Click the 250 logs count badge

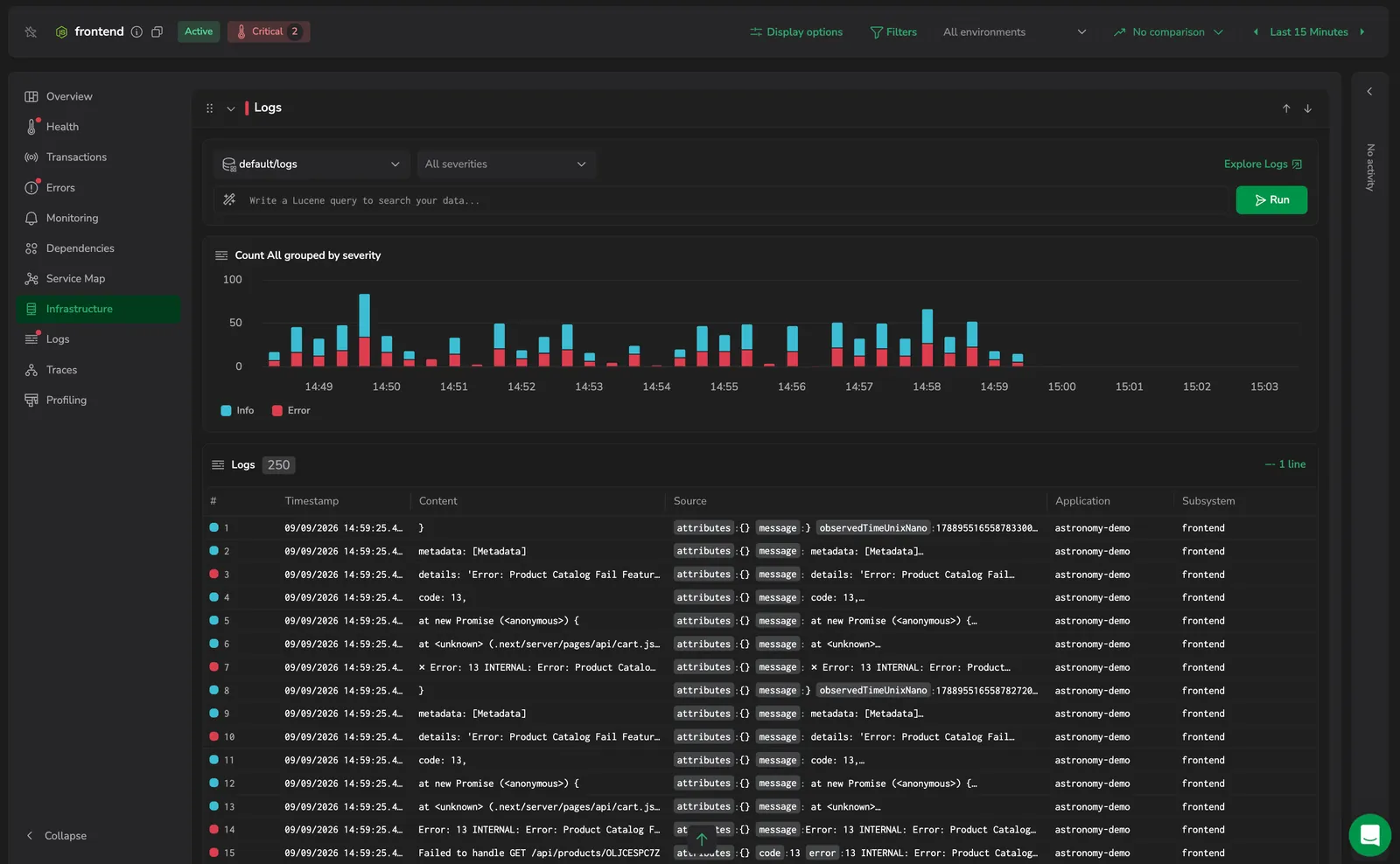click(x=278, y=465)
